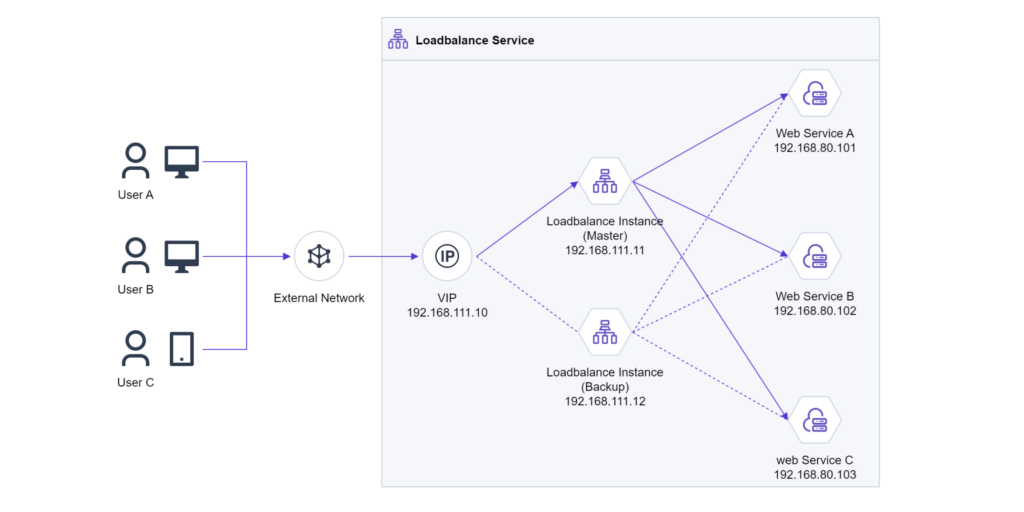Screen dimensions: 1024x512
Task: Click the Loadbalance Service header icon
Action: click(398, 40)
